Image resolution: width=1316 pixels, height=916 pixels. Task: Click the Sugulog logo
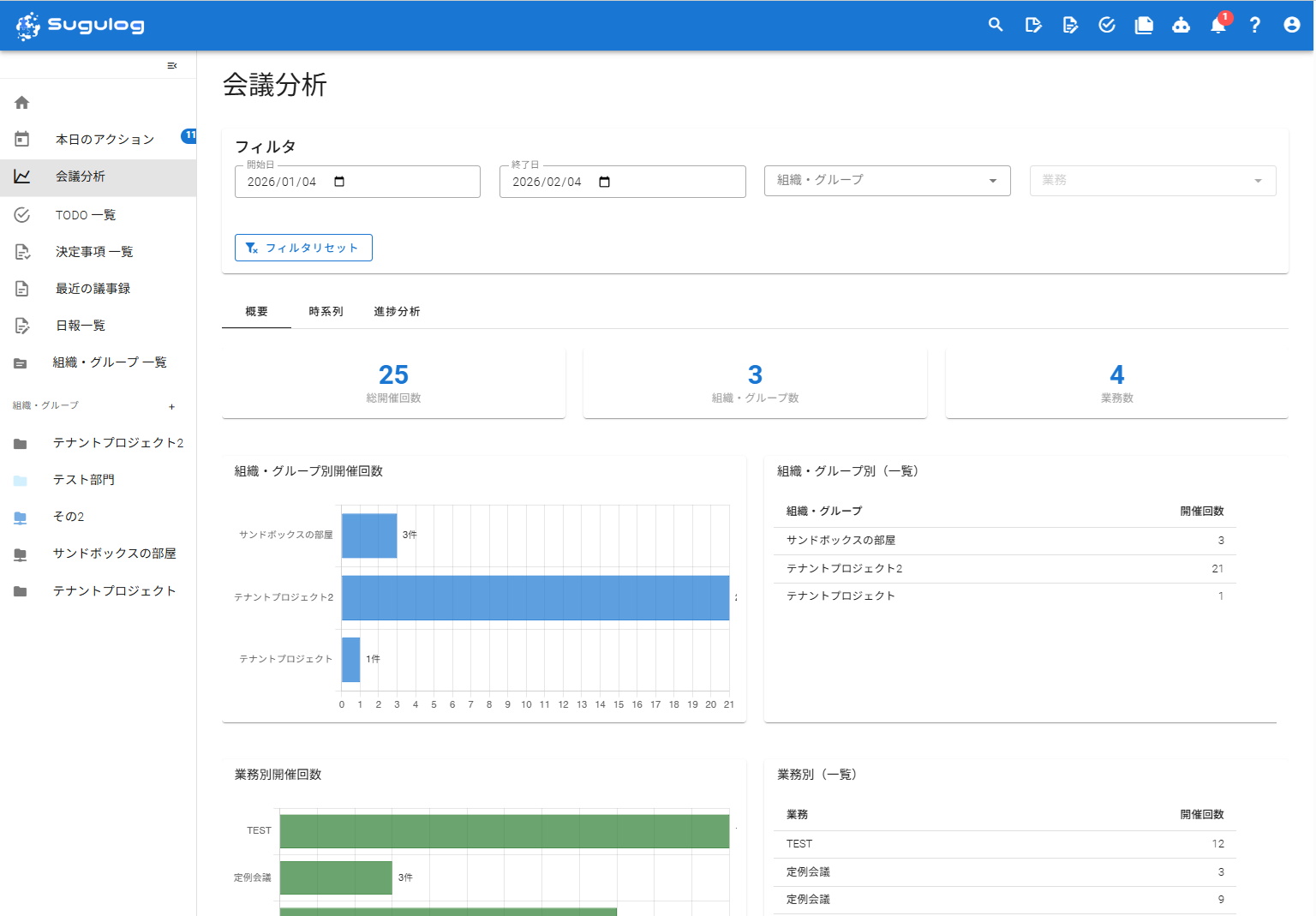(80, 25)
